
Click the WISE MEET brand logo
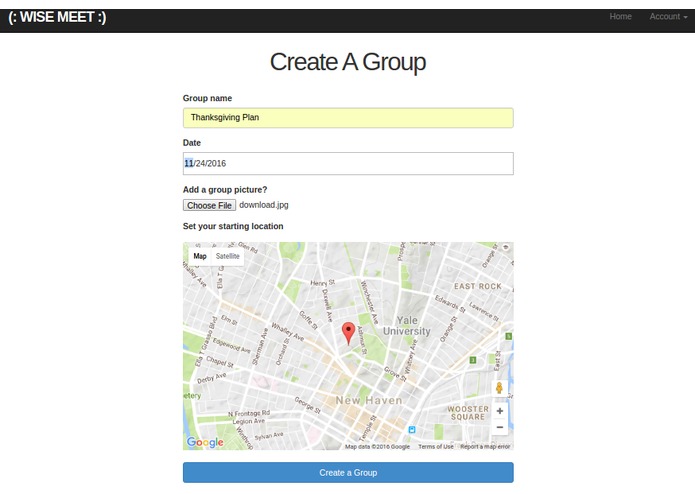point(57,17)
